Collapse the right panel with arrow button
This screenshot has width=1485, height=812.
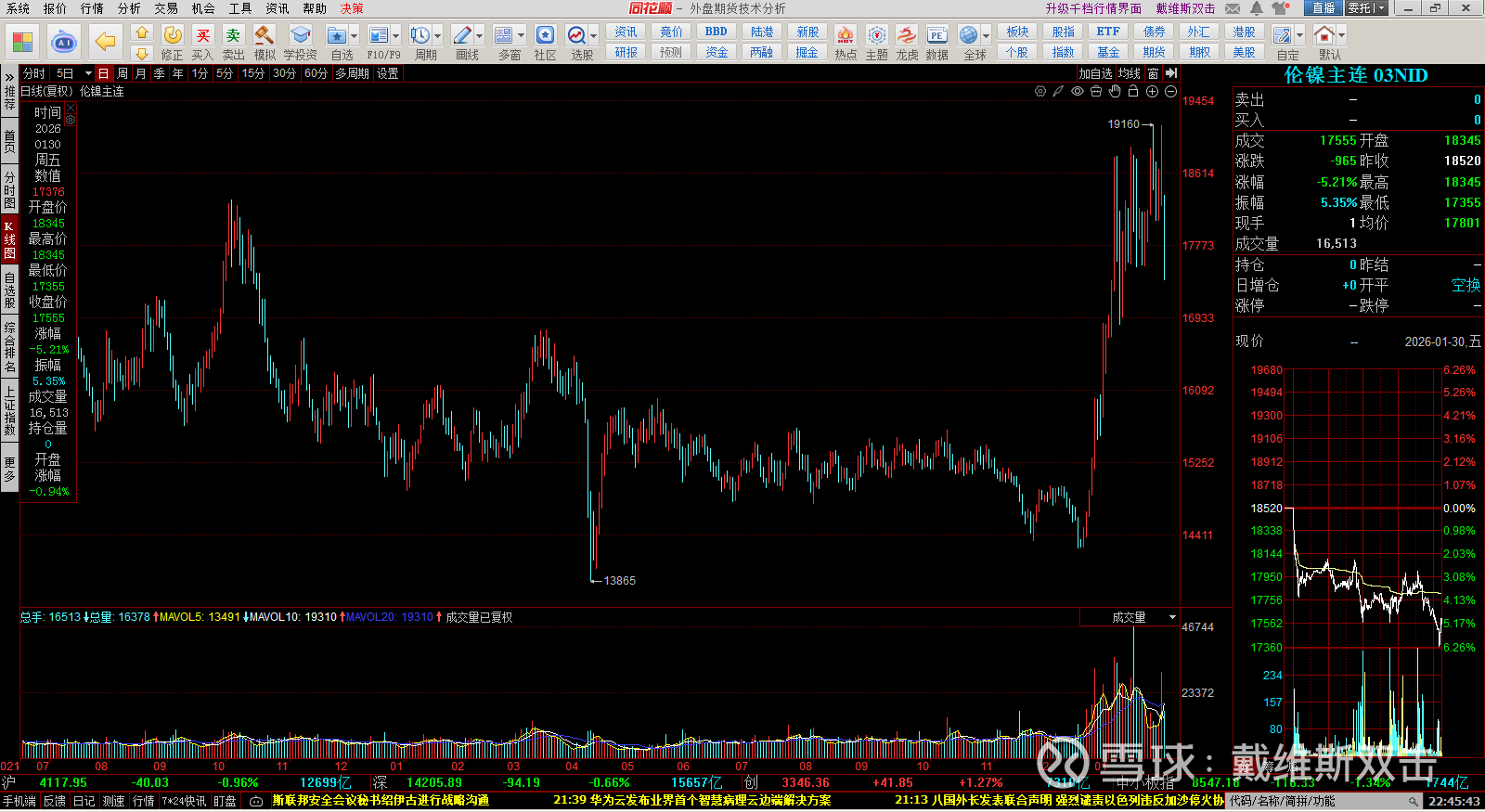[x=1171, y=73]
